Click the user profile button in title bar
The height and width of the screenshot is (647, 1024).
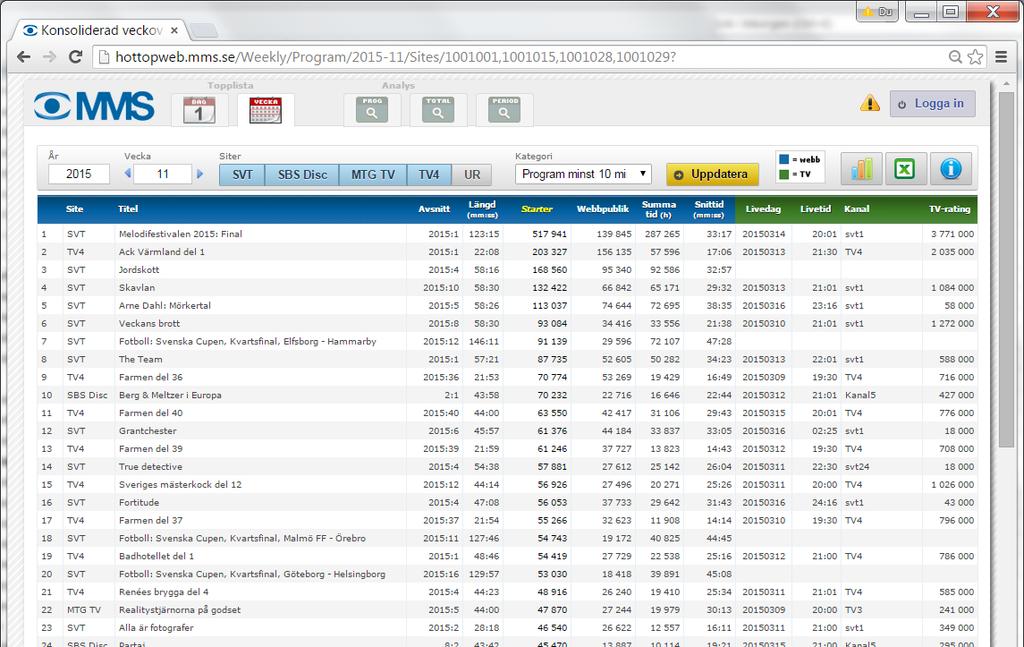pyautogui.click(x=878, y=12)
